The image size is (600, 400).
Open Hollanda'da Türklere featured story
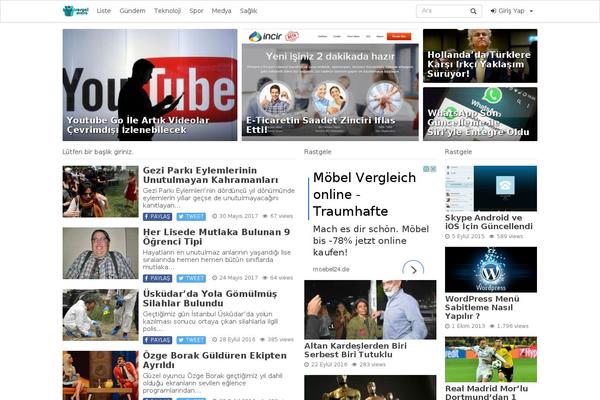(x=480, y=56)
